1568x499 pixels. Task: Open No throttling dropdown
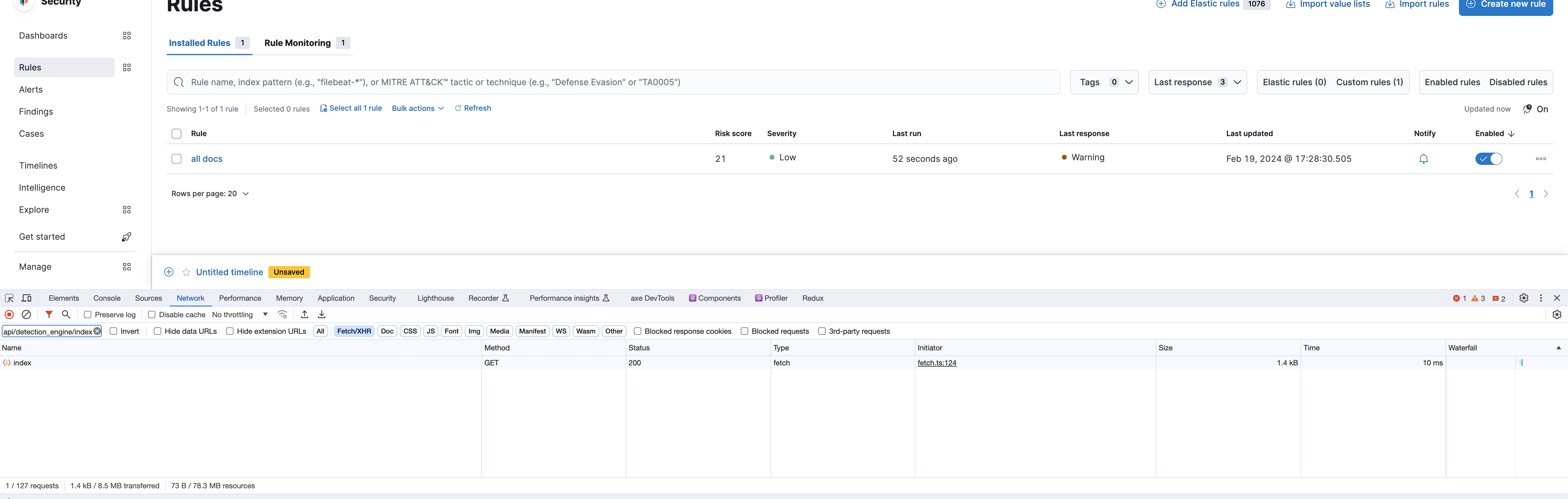(x=240, y=315)
